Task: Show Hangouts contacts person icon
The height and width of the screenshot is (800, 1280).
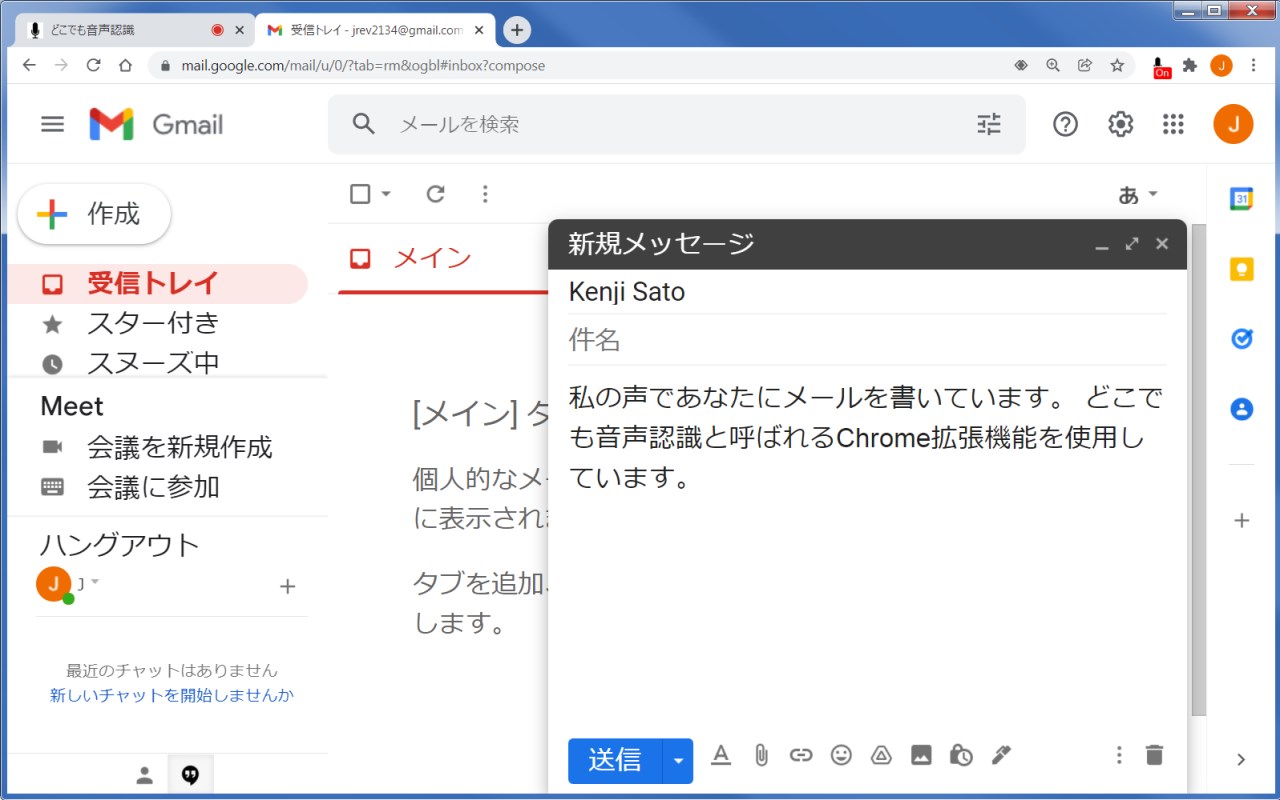Action: pos(145,775)
